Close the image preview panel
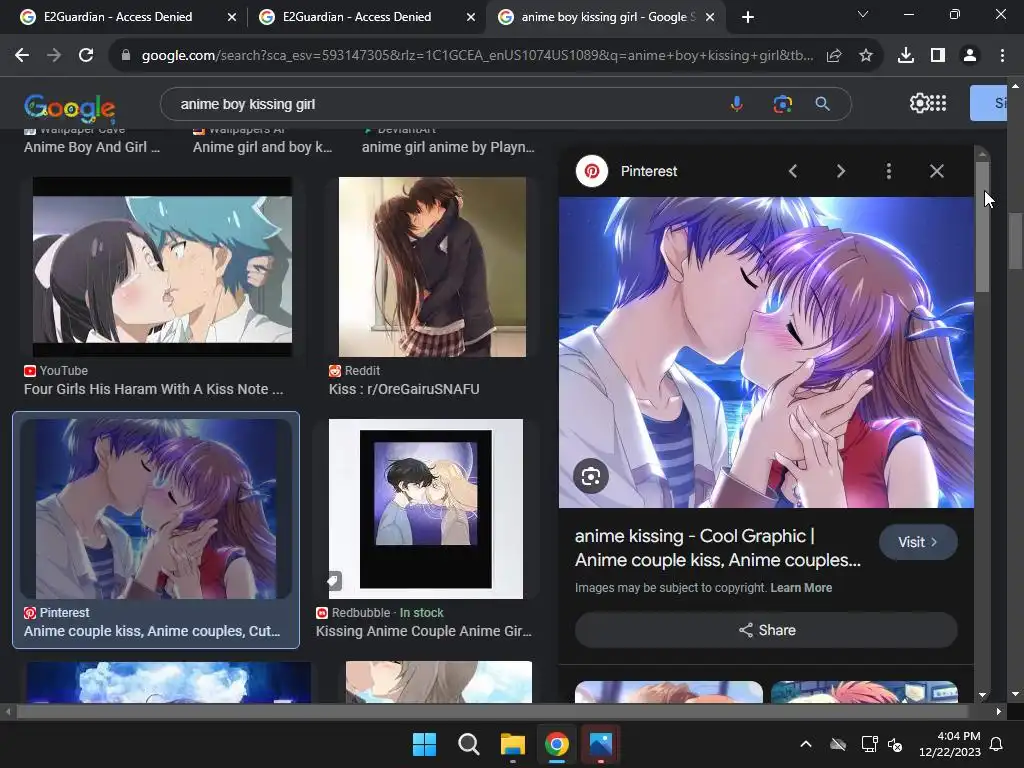The image size is (1024, 768). pyautogui.click(x=936, y=171)
